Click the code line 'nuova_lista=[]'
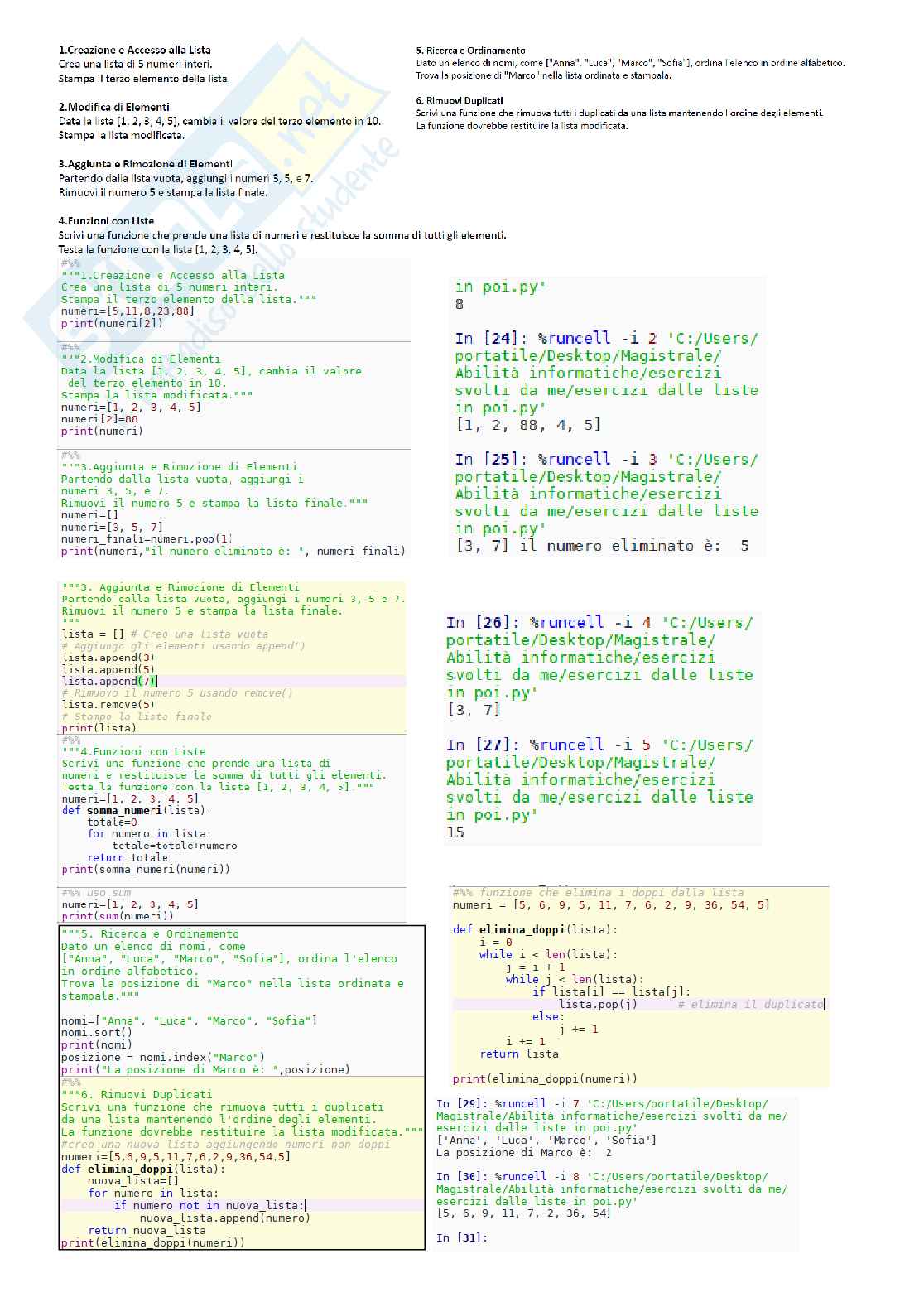This screenshot has width=924, height=1307. (132, 1181)
